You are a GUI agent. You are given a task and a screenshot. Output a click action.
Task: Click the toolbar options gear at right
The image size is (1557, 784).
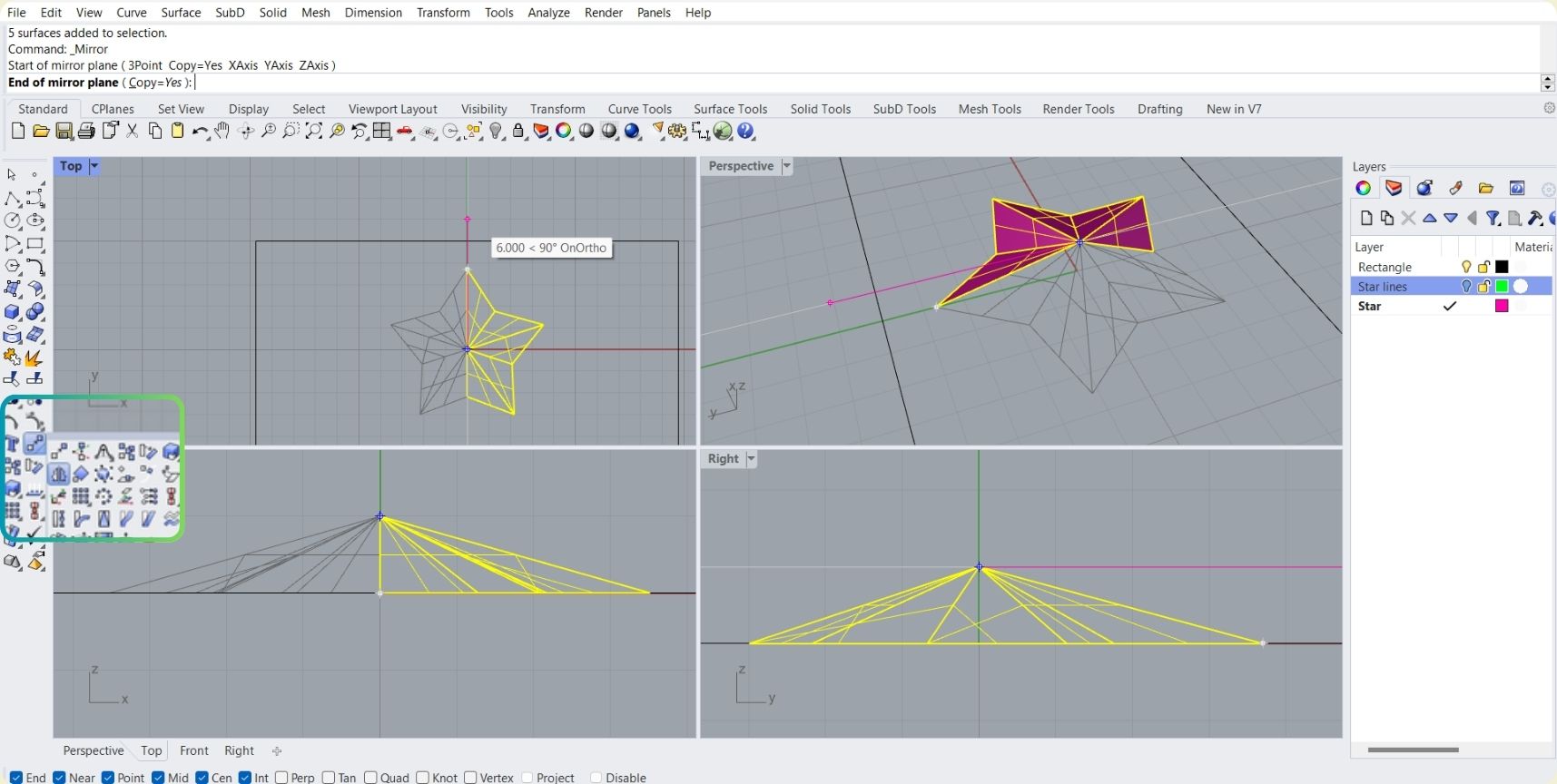(1549, 108)
